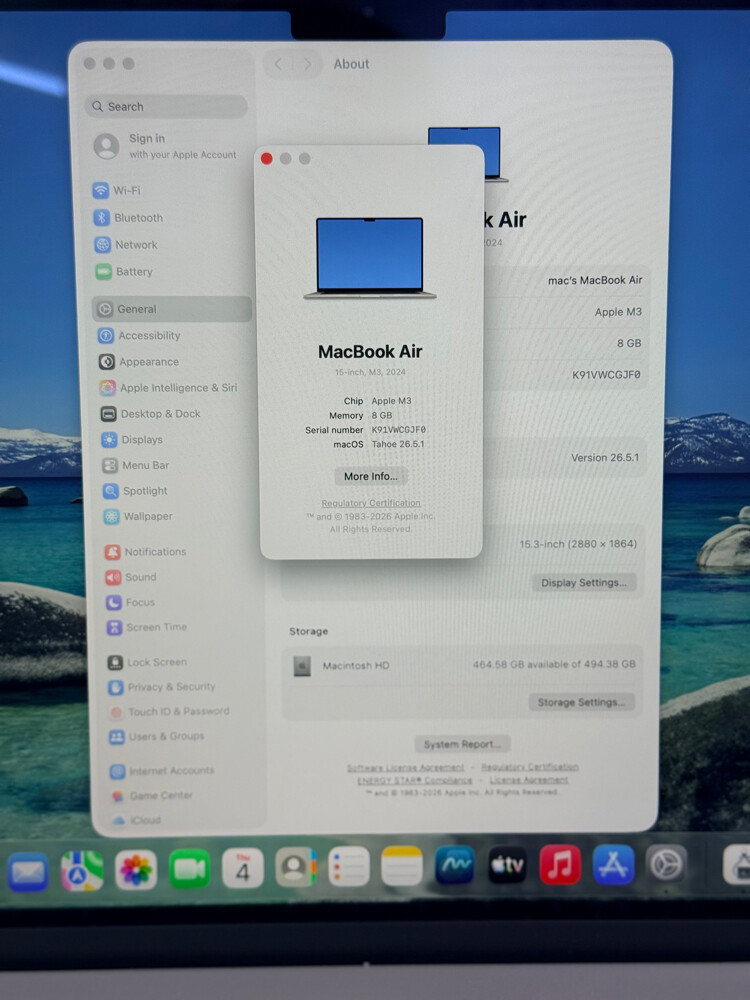
Task: Open Game Center settings
Action: pyautogui.click(x=152, y=795)
